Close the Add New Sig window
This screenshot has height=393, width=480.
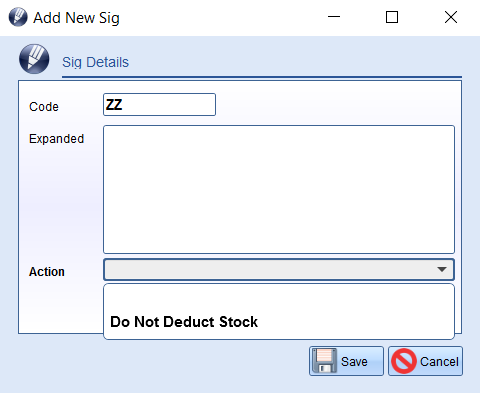451,17
